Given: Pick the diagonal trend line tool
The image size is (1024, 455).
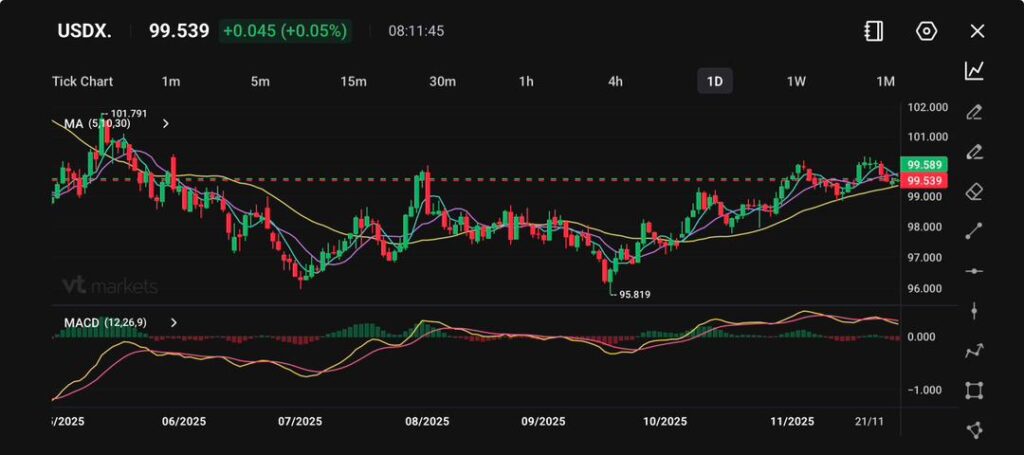Looking at the screenshot, I should tap(974, 231).
